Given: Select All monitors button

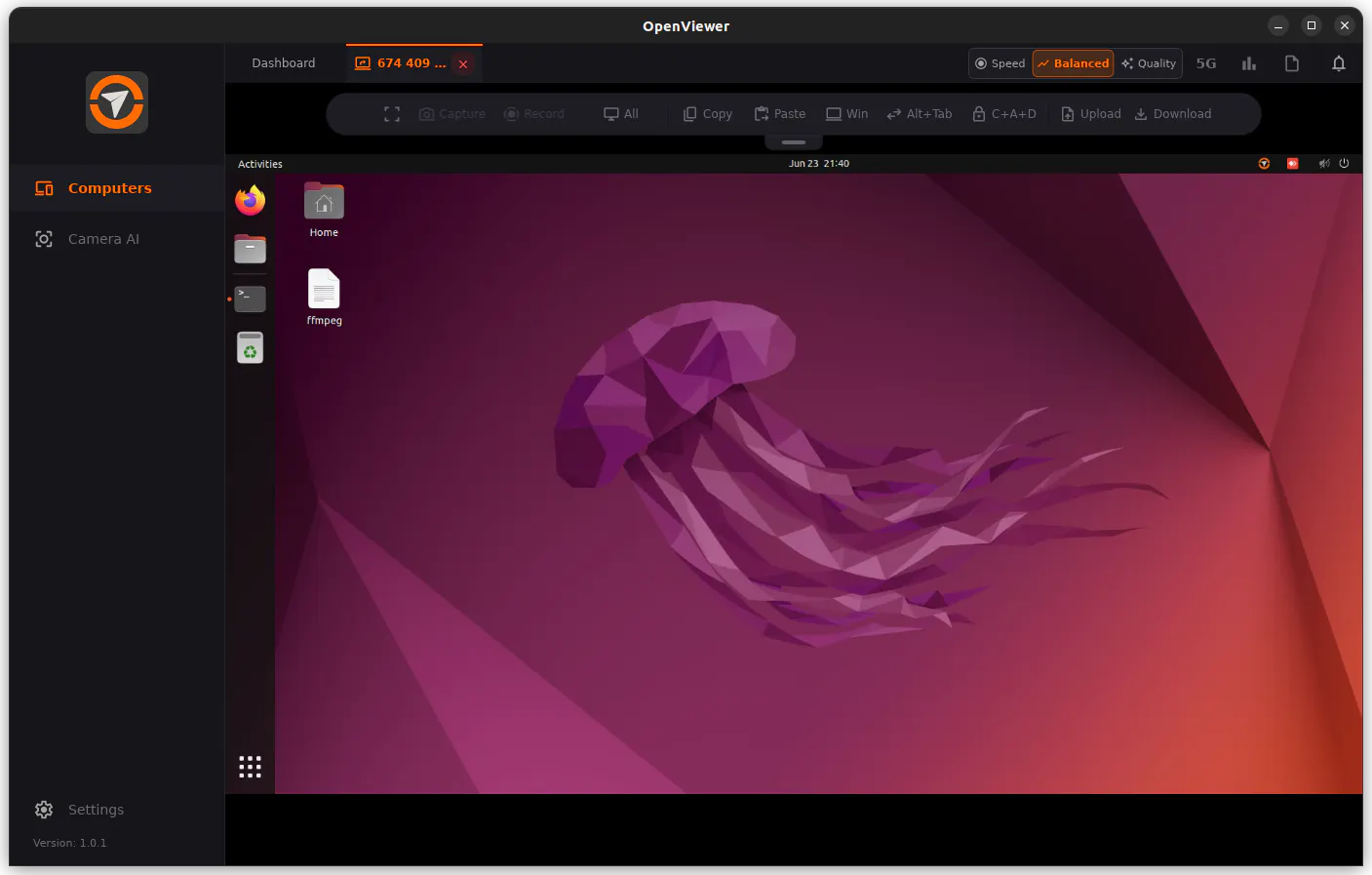Looking at the screenshot, I should (x=621, y=114).
